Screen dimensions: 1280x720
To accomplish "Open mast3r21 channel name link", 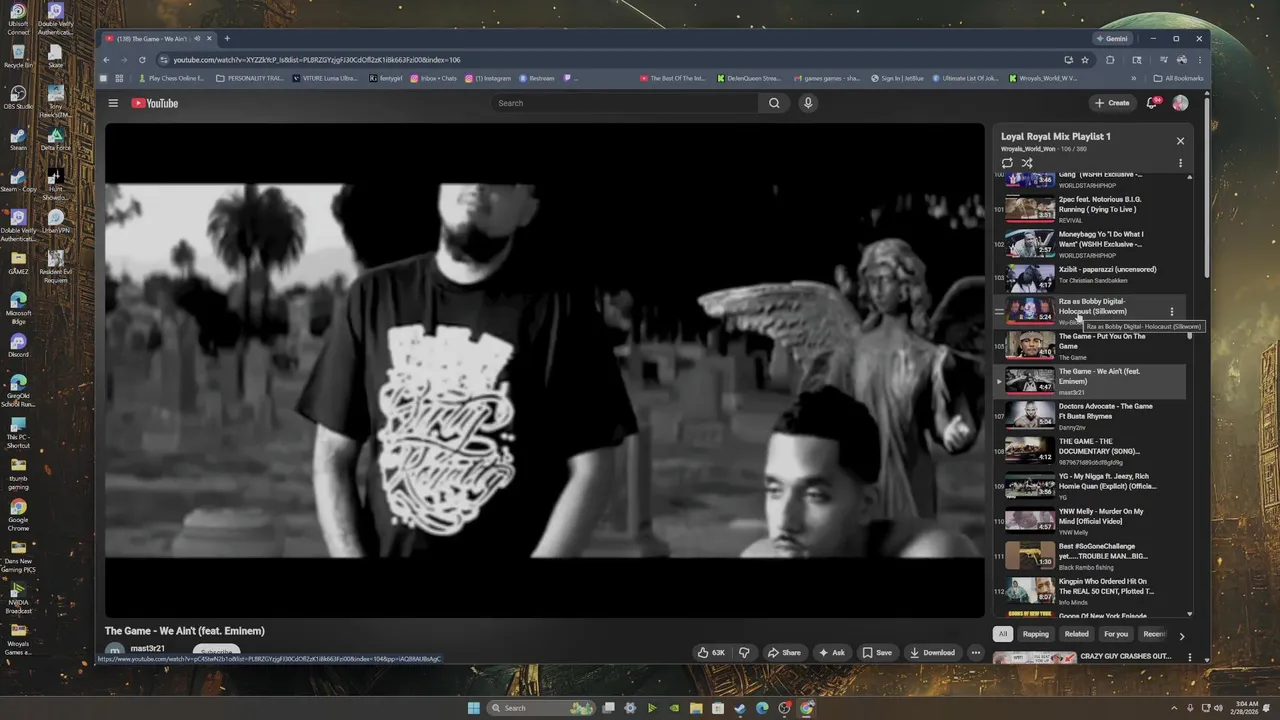I will click(x=148, y=648).
